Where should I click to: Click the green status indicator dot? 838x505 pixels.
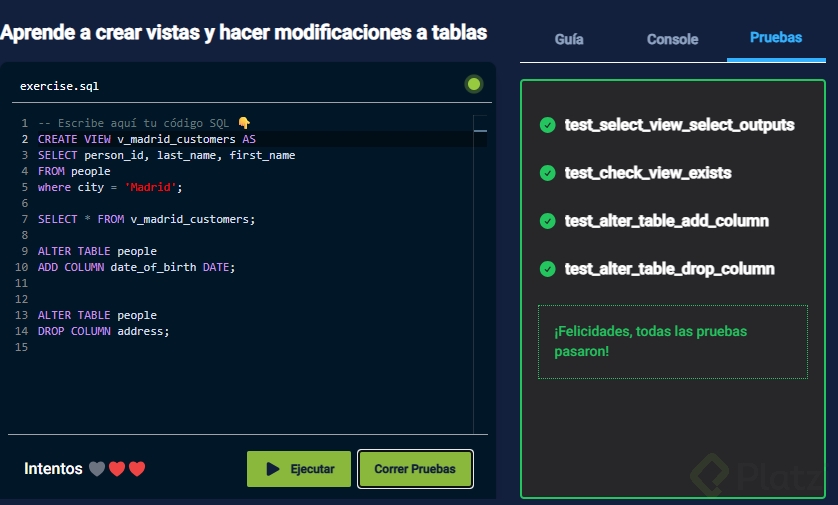[474, 85]
